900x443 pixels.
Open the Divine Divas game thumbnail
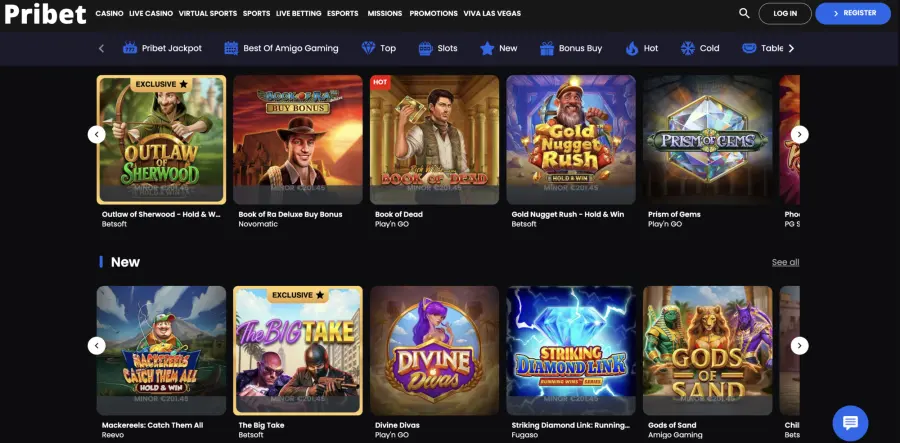[x=435, y=351]
